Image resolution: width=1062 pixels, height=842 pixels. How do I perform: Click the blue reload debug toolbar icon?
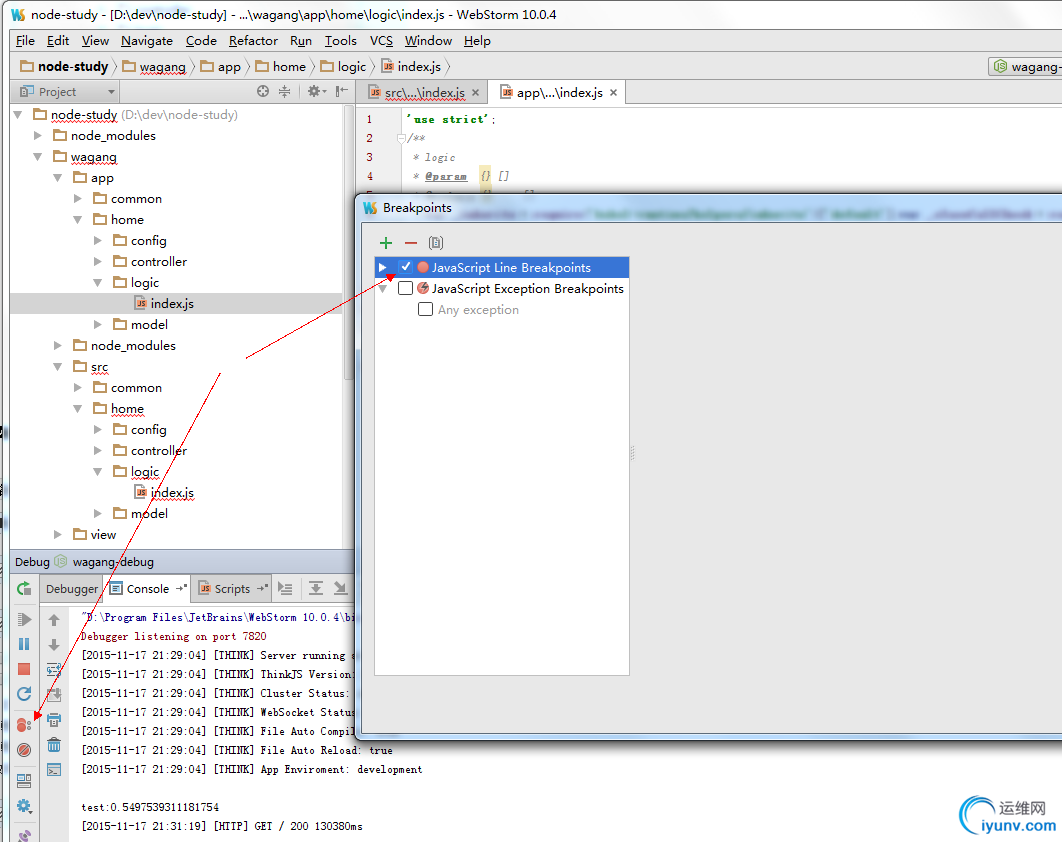24,694
